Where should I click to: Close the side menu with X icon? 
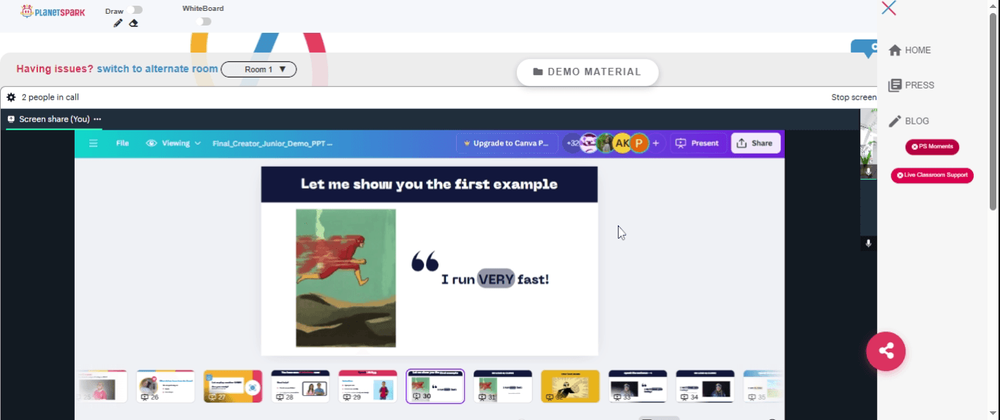pos(888,8)
